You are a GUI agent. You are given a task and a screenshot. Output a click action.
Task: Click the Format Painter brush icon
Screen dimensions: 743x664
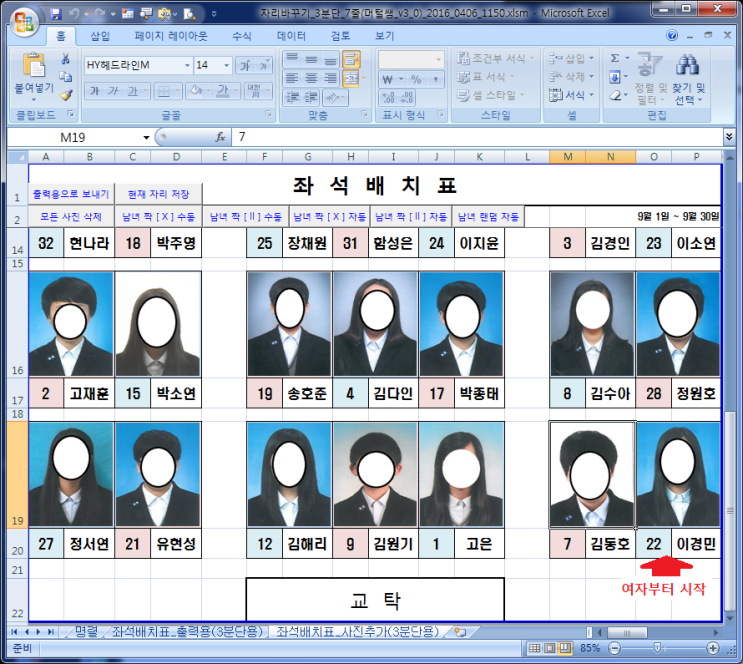coord(66,95)
